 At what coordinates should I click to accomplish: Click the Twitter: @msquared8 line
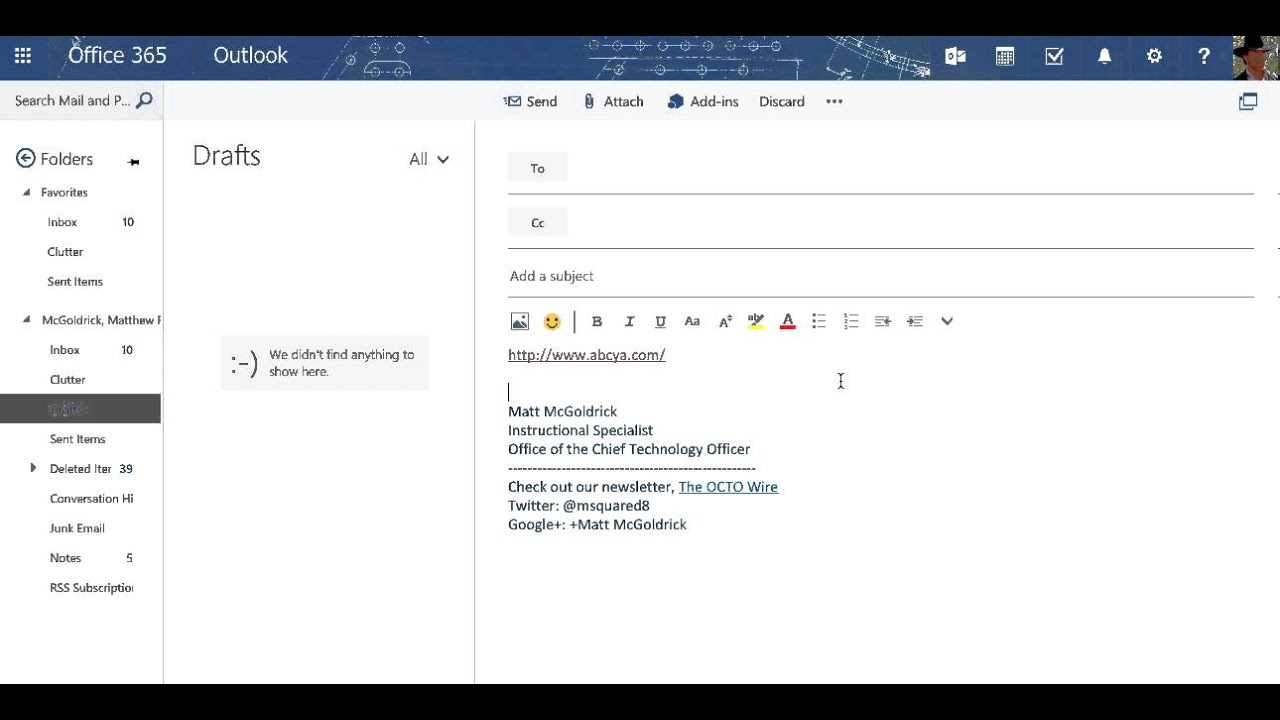[578, 506]
